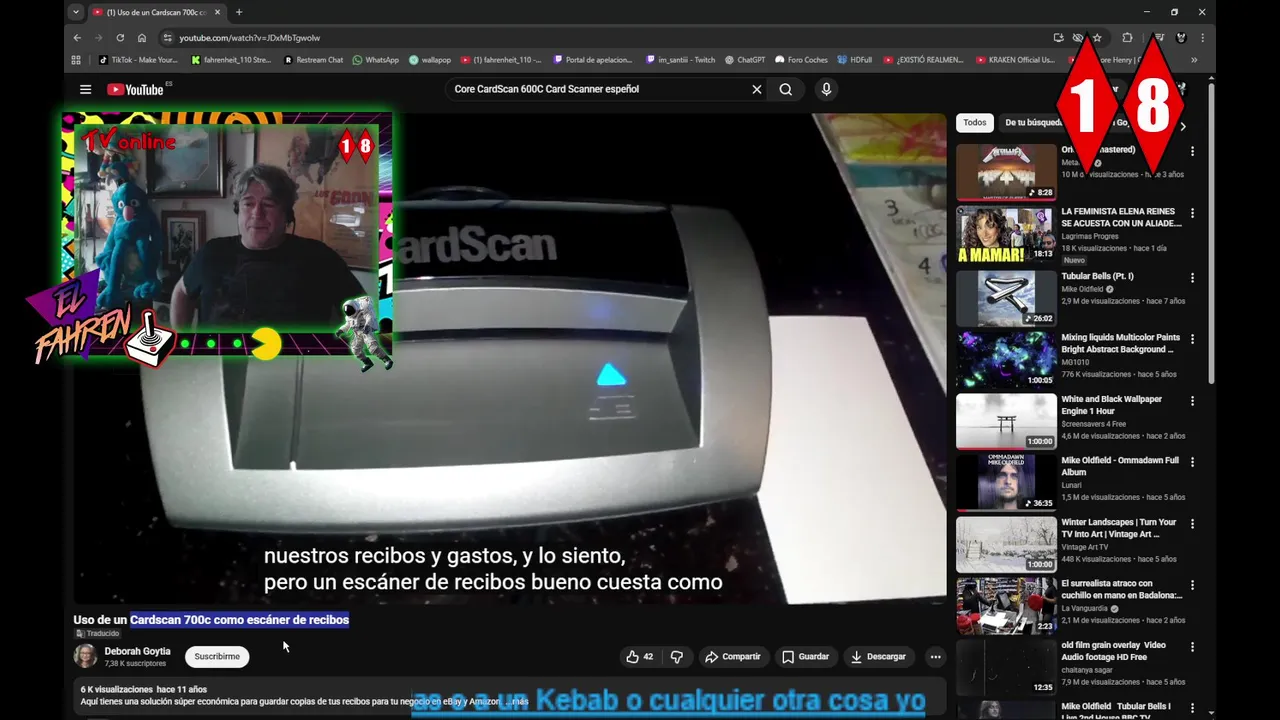Dislike the video with thumbs-down icon

[x=677, y=657]
